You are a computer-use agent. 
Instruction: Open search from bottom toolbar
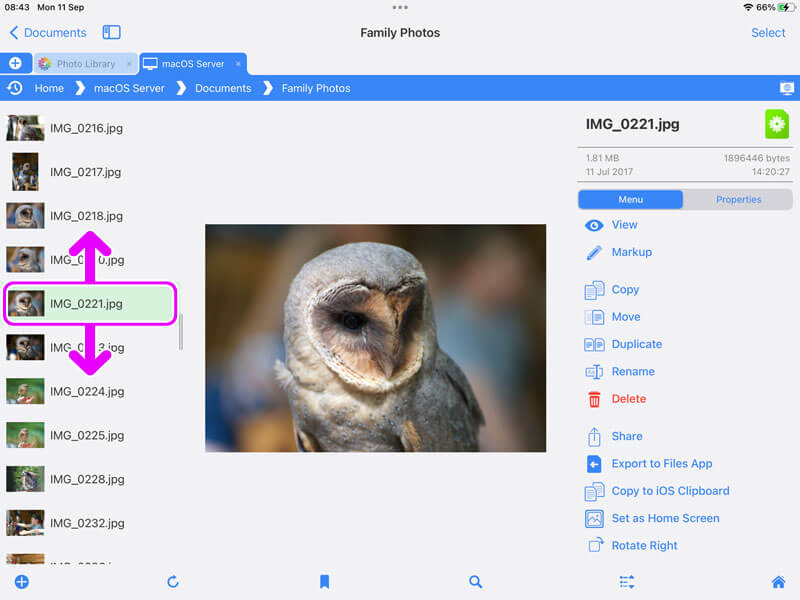pyautogui.click(x=476, y=582)
